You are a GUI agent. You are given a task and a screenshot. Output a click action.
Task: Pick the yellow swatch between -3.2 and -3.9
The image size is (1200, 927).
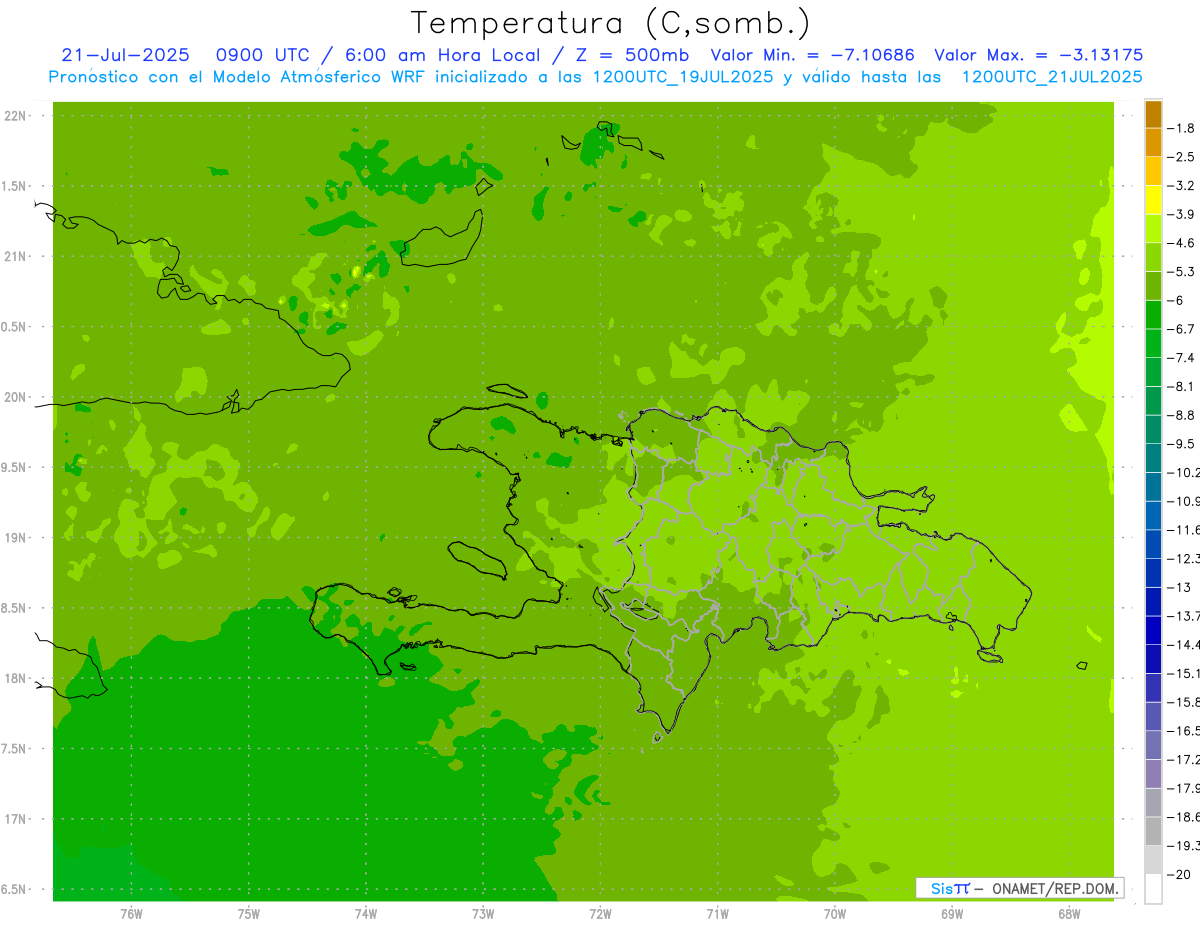[1153, 200]
